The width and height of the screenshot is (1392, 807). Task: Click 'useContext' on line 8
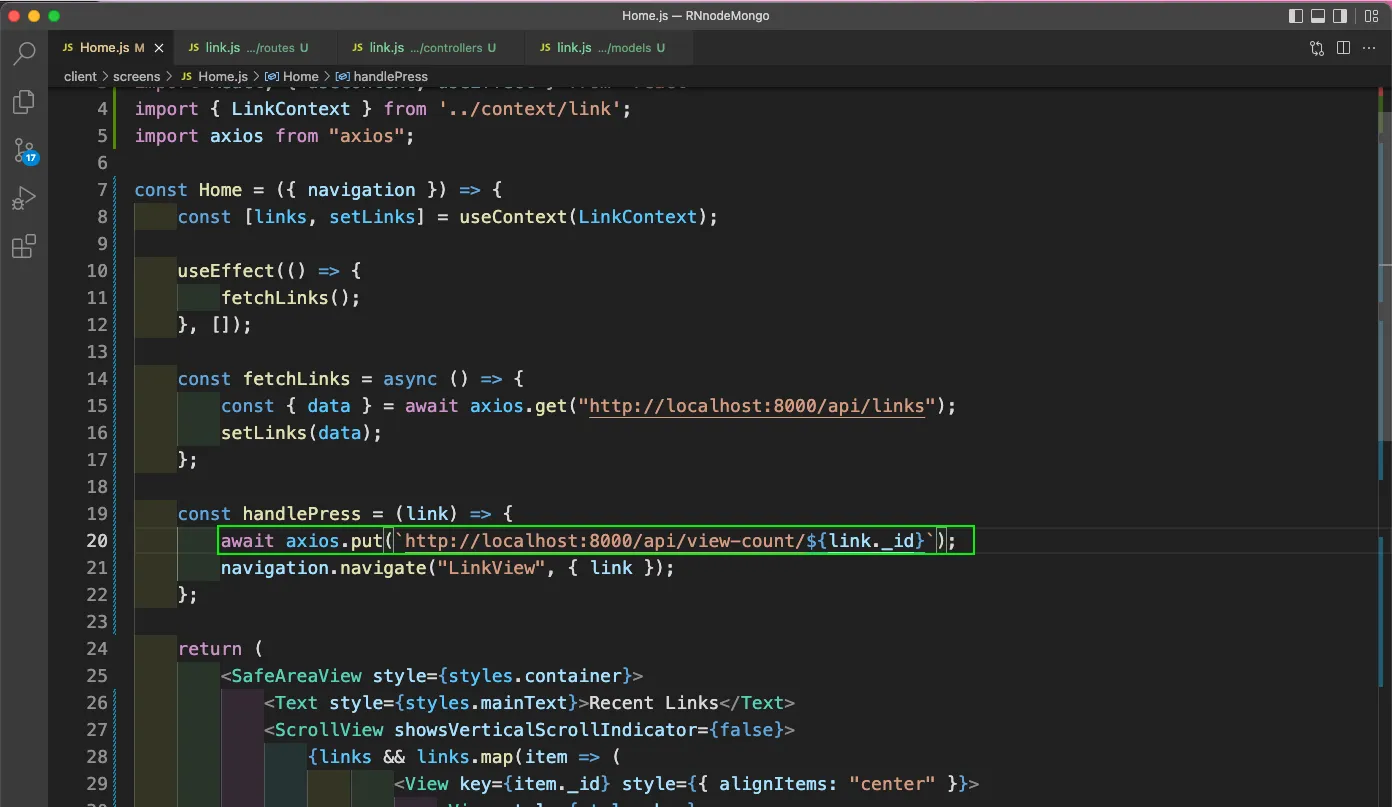coord(513,217)
